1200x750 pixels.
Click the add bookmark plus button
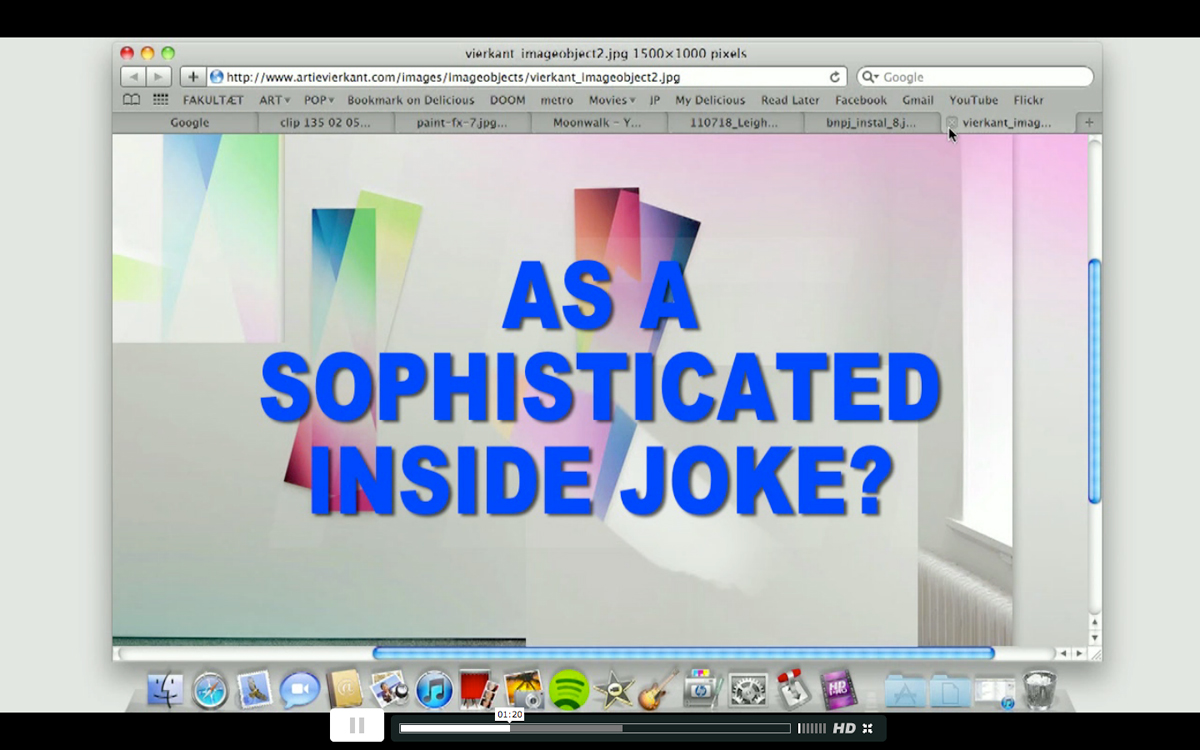point(193,77)
